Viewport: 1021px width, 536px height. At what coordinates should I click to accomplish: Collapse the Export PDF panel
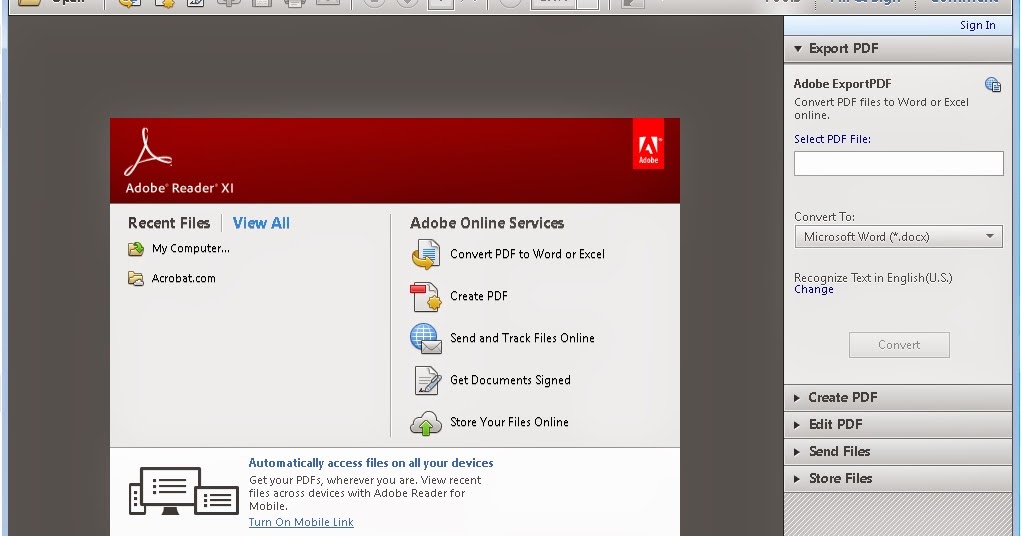click(x=898, y=49)
